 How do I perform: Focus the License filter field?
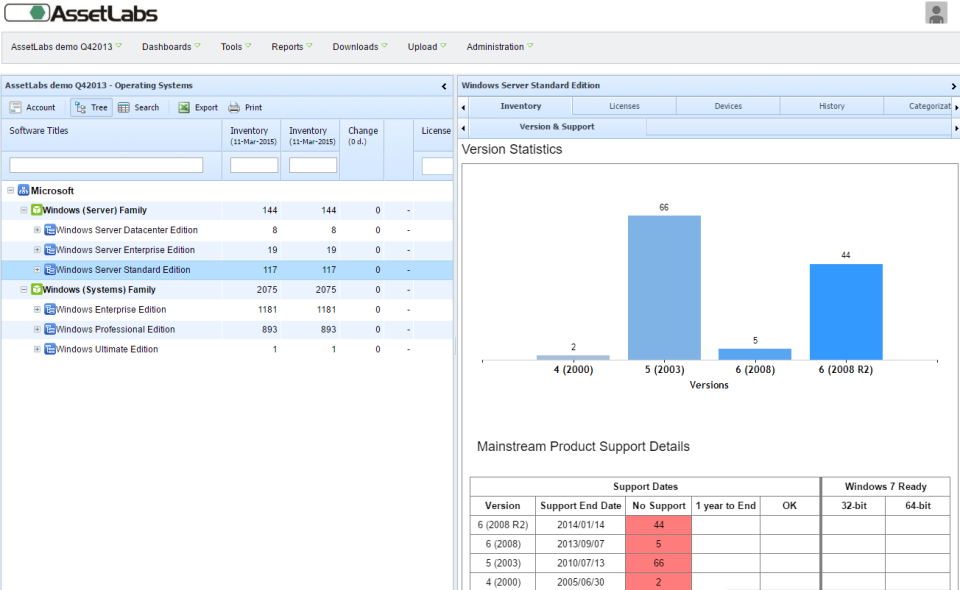[437, 165]
